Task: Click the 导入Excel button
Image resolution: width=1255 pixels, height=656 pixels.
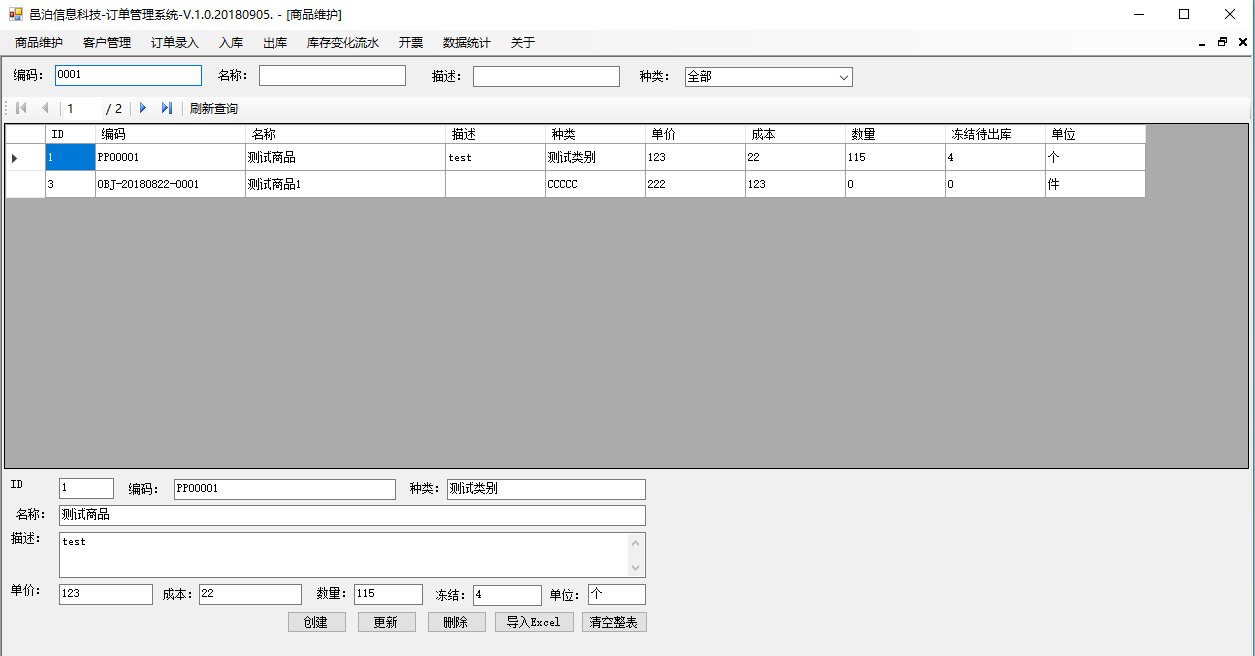Action: 533,622
